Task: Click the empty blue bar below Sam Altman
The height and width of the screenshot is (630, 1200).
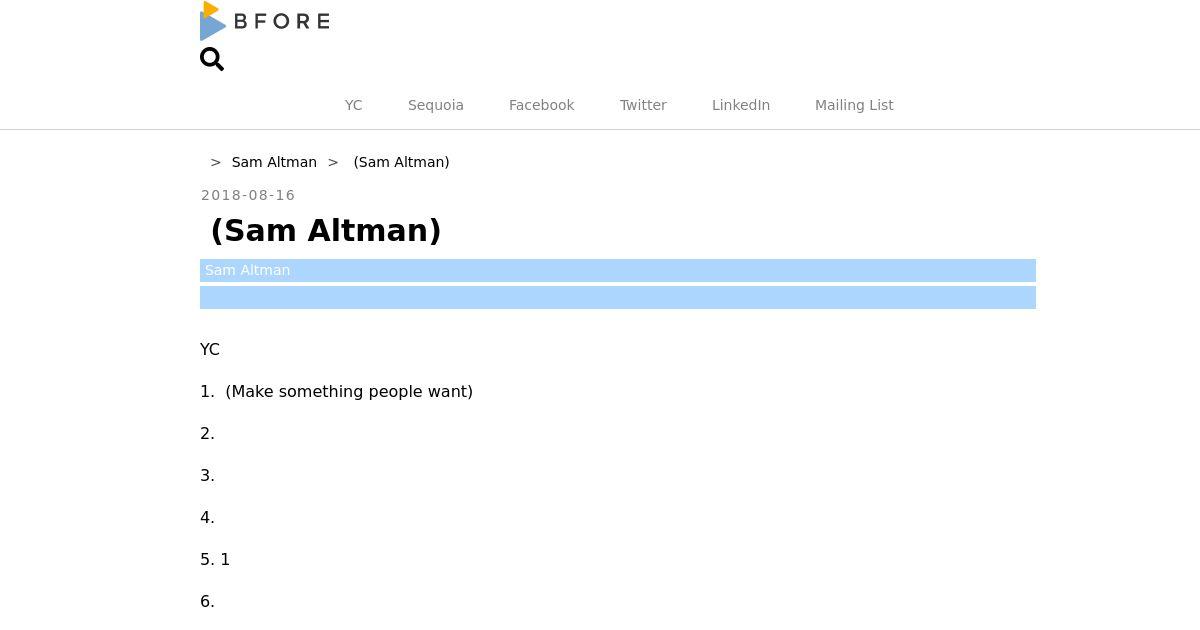Action: click(x=617, y=297)
